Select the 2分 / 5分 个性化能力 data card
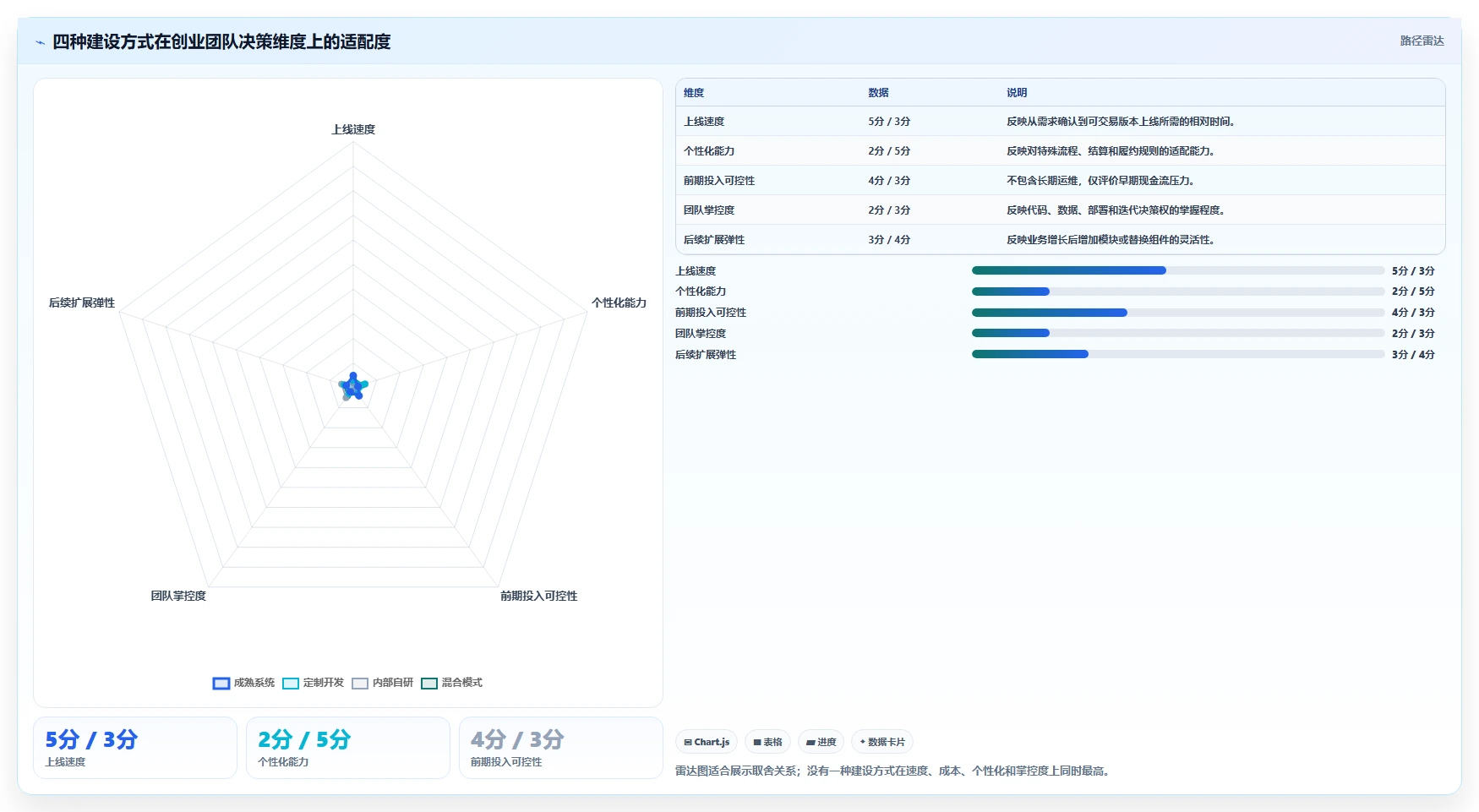 pos(348,748)
